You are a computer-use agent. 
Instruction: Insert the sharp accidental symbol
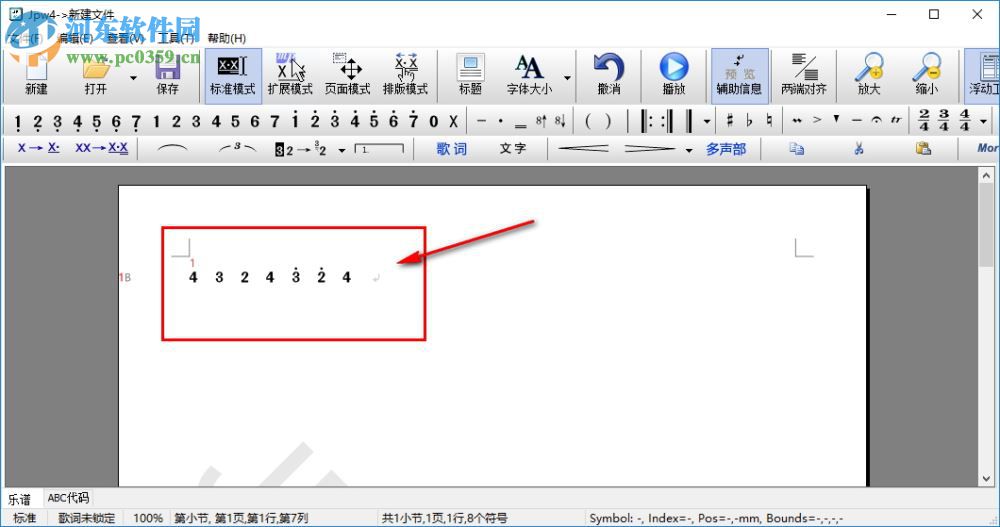pos(730,120)
